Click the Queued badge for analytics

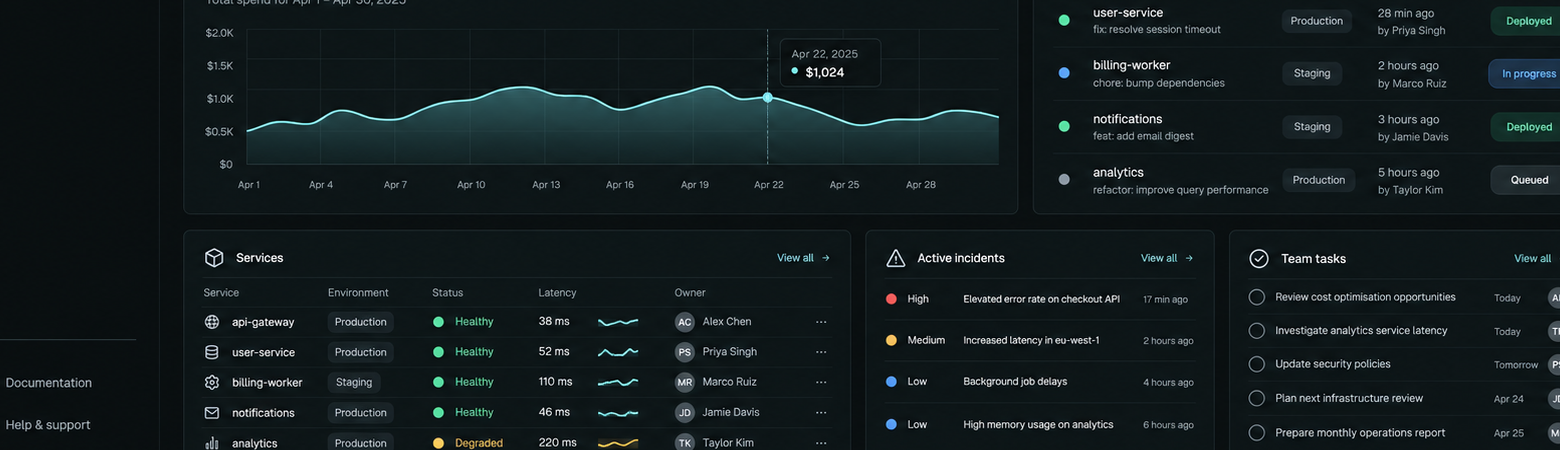point(1525,180)
